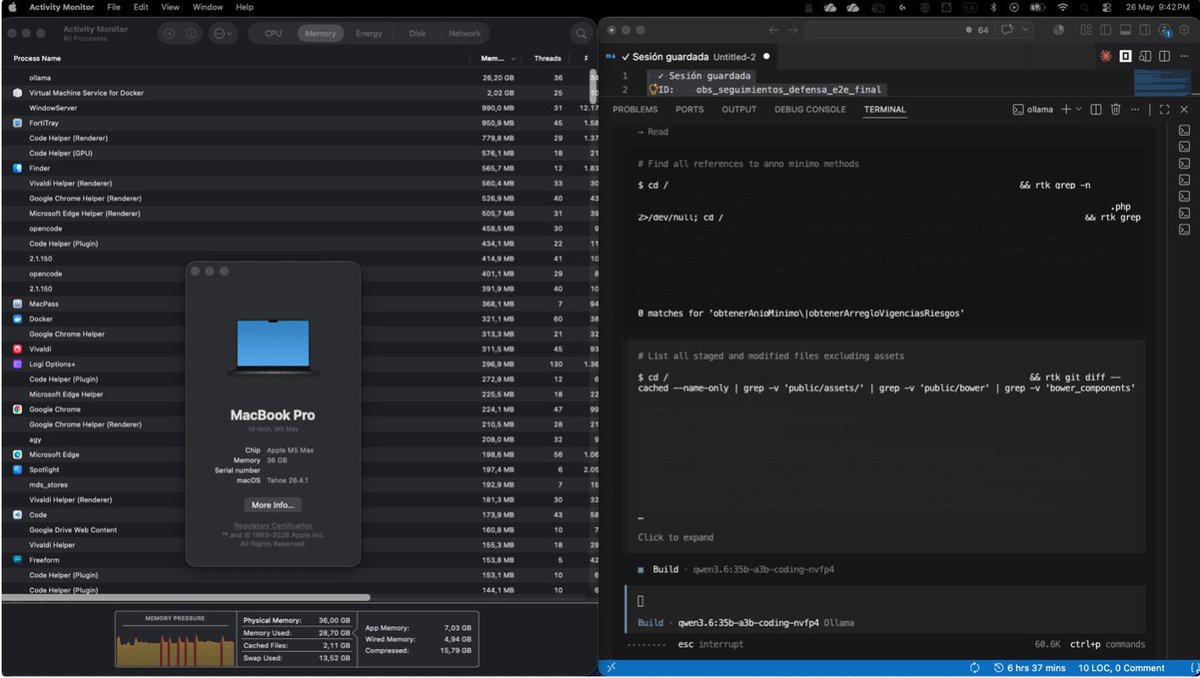The height and width of the screenshot is (678, 1200).
Task: Sort by the Threads column header
Action: (547, 58)
